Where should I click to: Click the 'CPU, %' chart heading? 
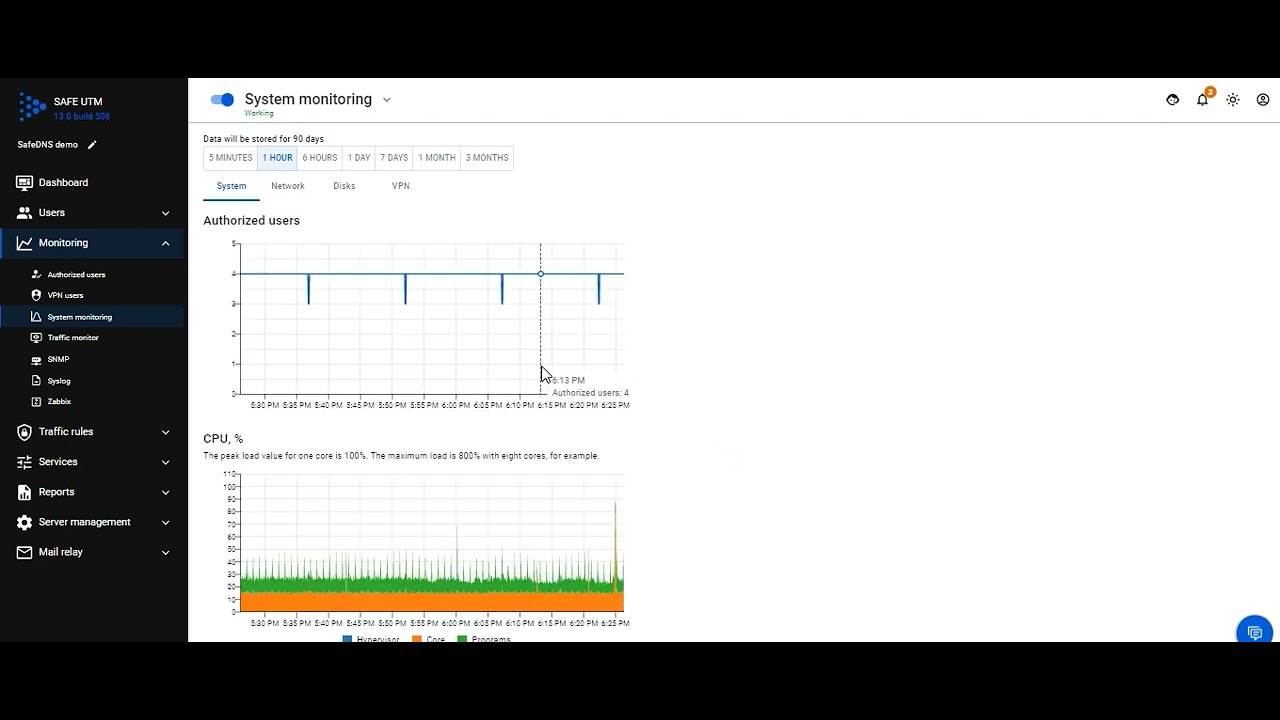point(223,439)
